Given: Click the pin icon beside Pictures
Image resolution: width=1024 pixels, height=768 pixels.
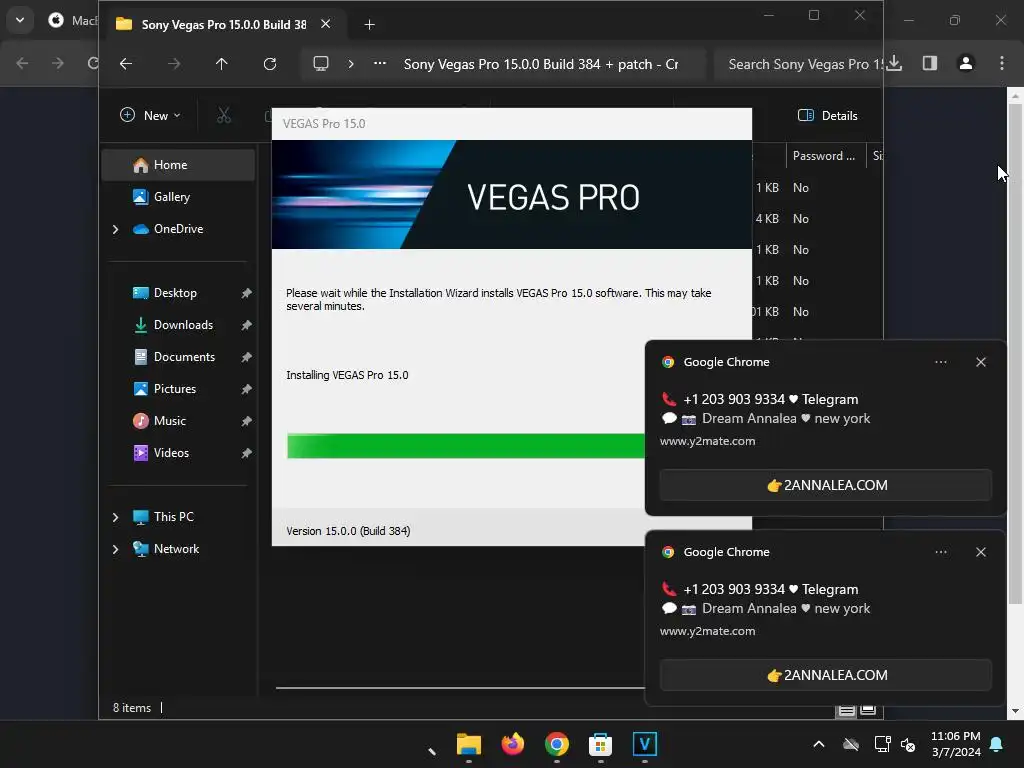Looking at the screenshot, I should pos(246,389).
